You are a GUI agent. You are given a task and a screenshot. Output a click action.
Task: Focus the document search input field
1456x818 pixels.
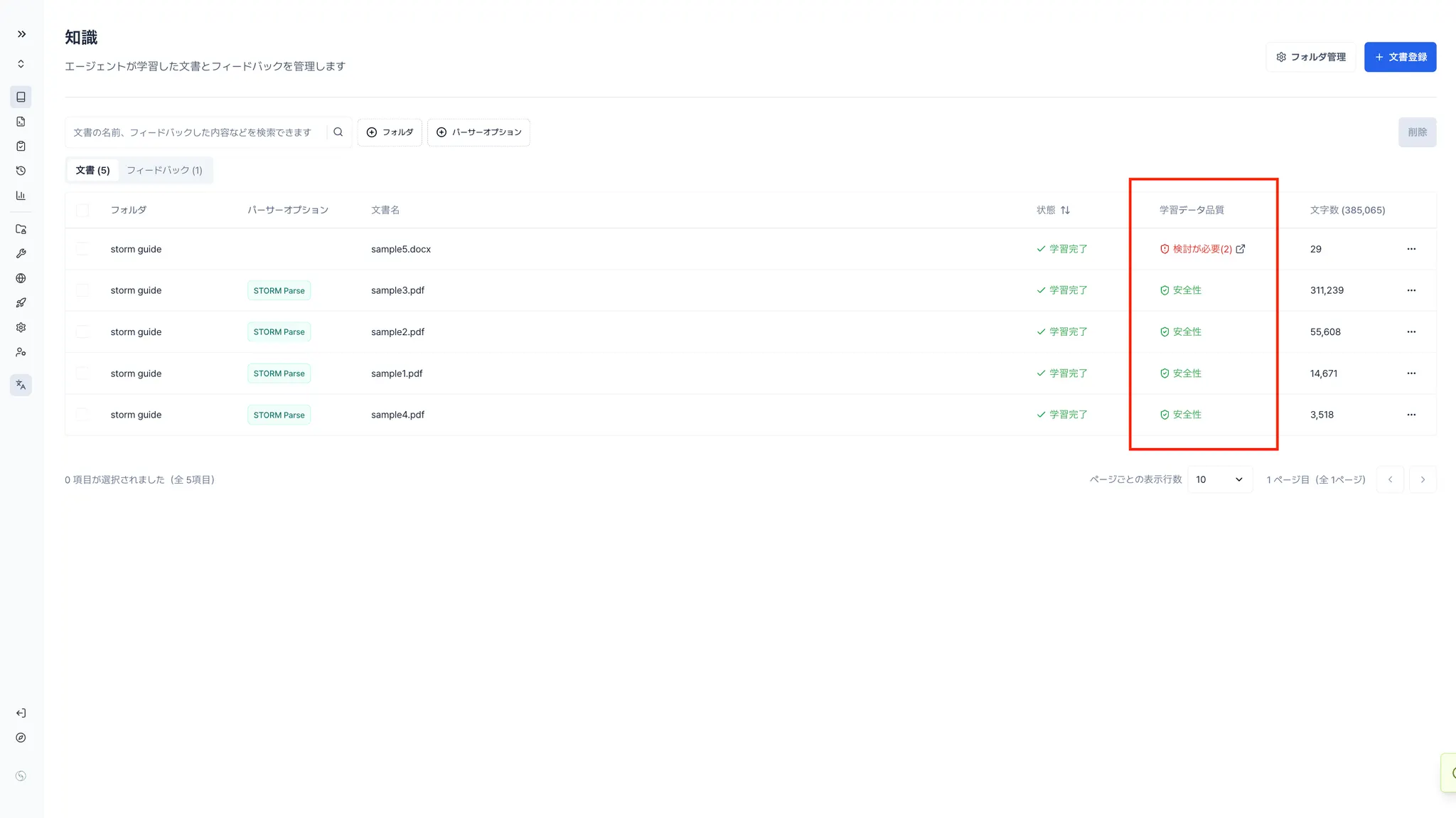click(196, 132)
